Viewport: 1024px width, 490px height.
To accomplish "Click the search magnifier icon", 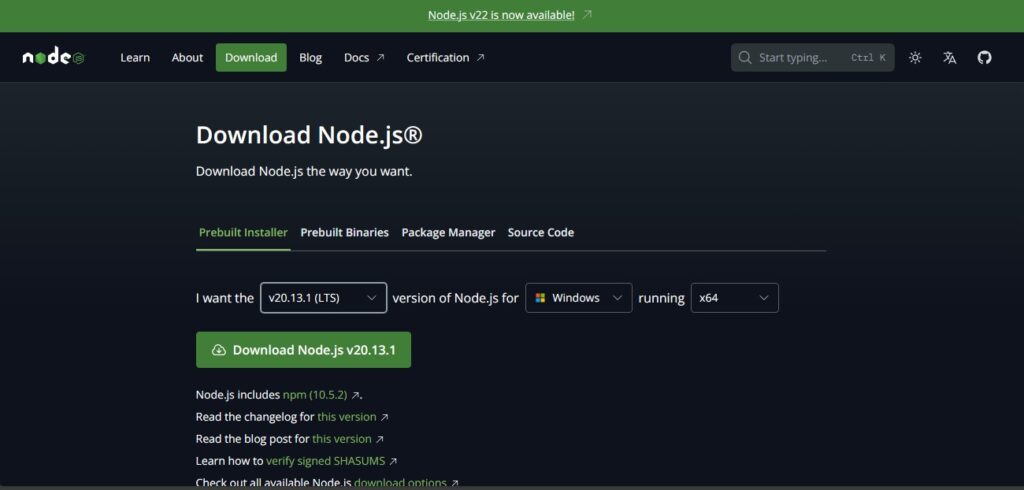I will (x=744, y=57).
